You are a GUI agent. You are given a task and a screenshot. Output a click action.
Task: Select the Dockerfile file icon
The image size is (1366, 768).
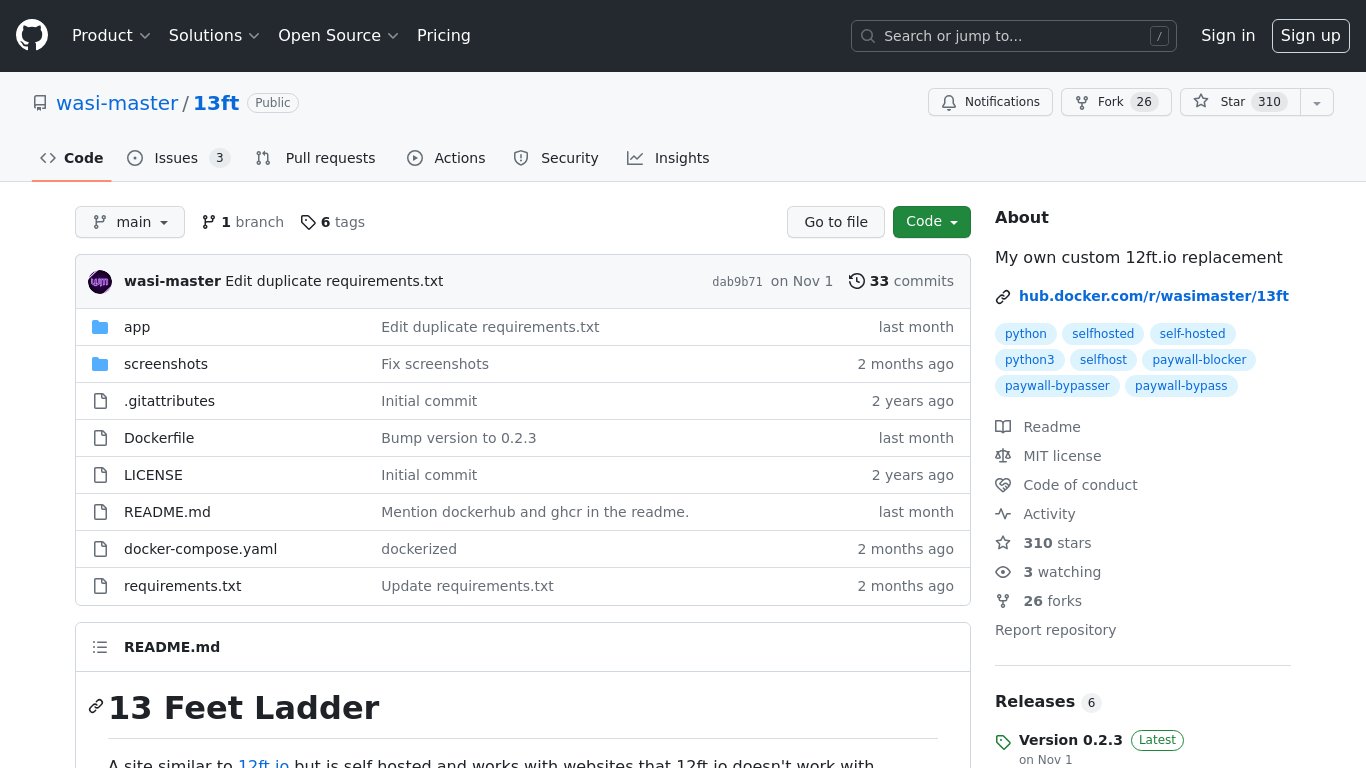point(100,438)
